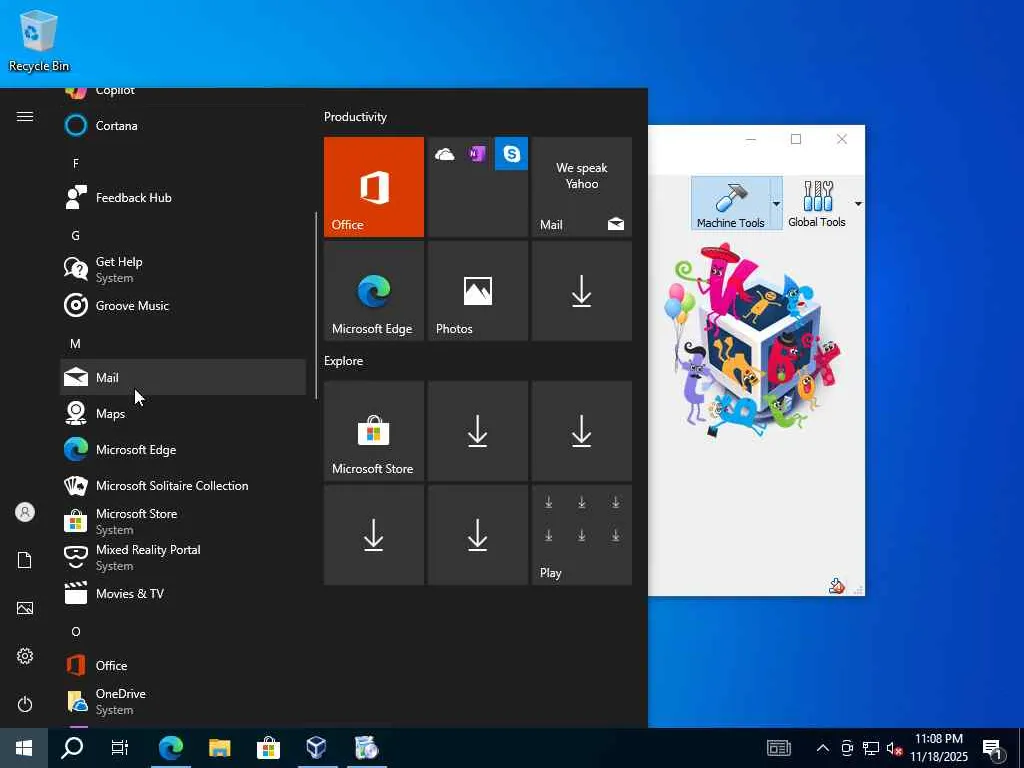Open the muted volume tray icon
This screenshot has width=1024, height=768.
894,748
